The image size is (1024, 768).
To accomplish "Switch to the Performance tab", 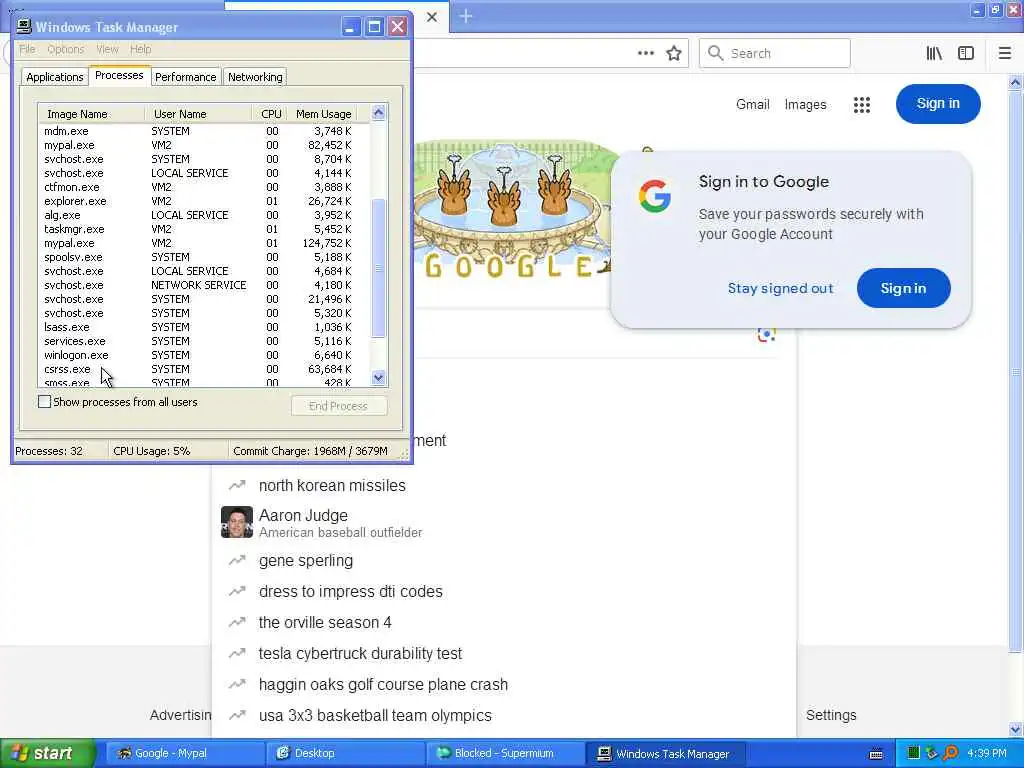I will [x=185, y=77].
